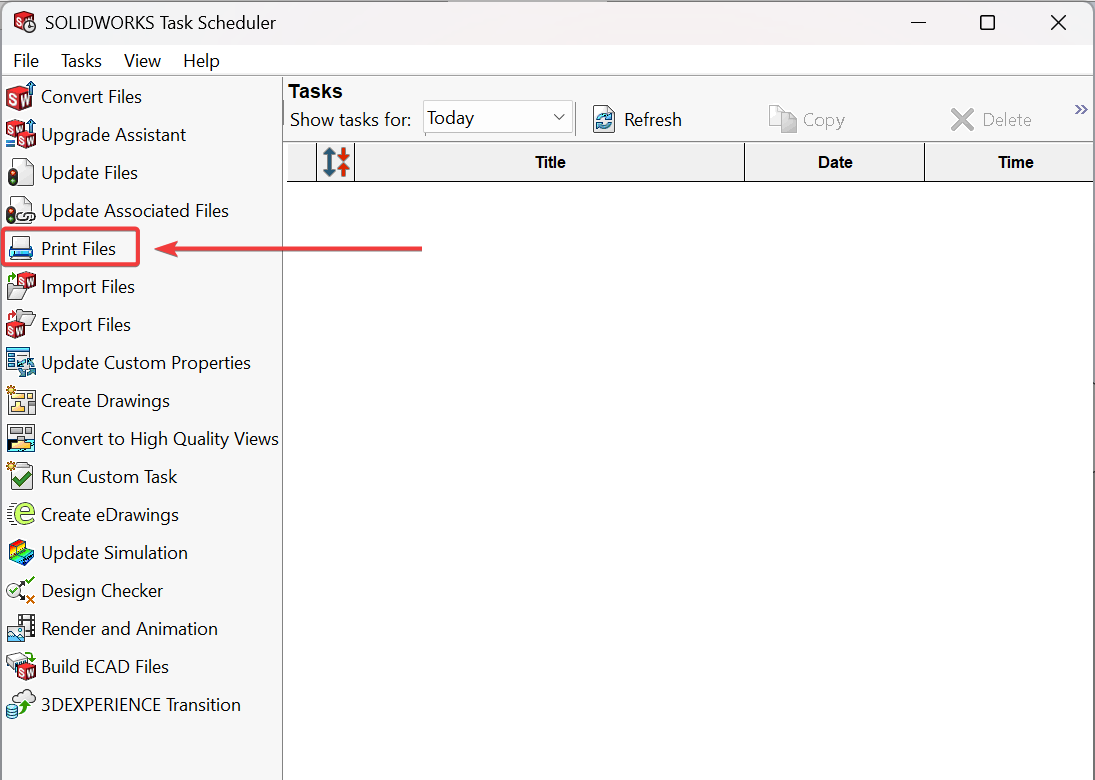Screen dimensions: 1095x780
Task: Select the Design Checker label
Action: (x=102, y=591)
